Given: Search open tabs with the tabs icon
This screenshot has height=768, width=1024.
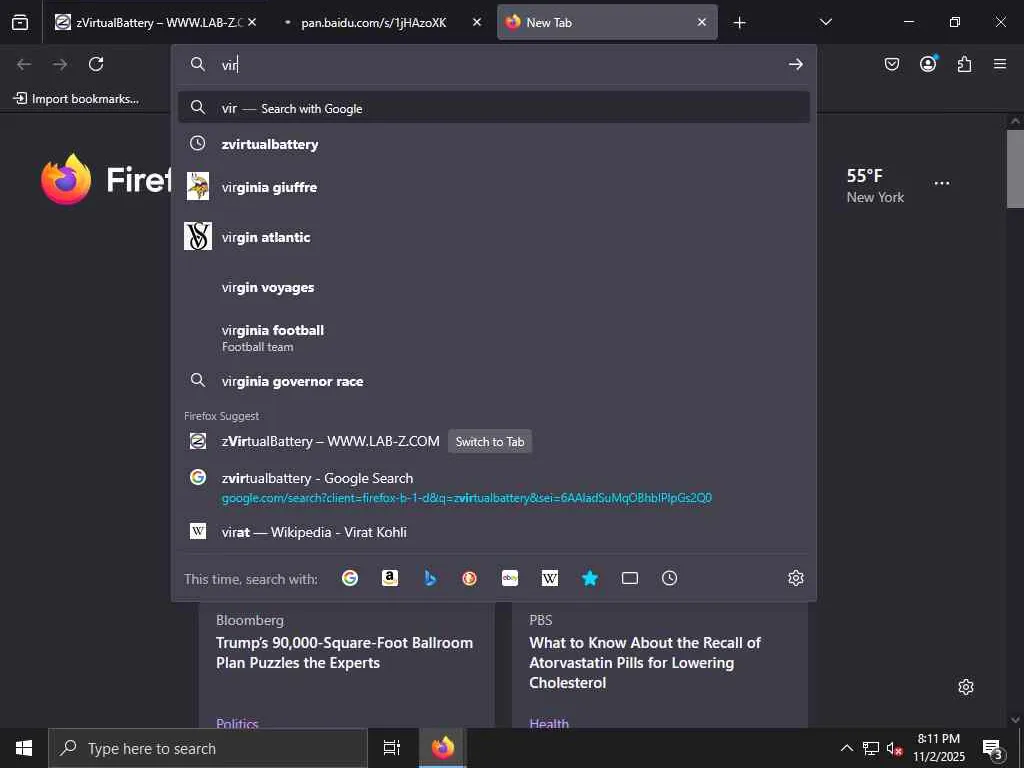Looking at the screenshot, I should point(630,578).
